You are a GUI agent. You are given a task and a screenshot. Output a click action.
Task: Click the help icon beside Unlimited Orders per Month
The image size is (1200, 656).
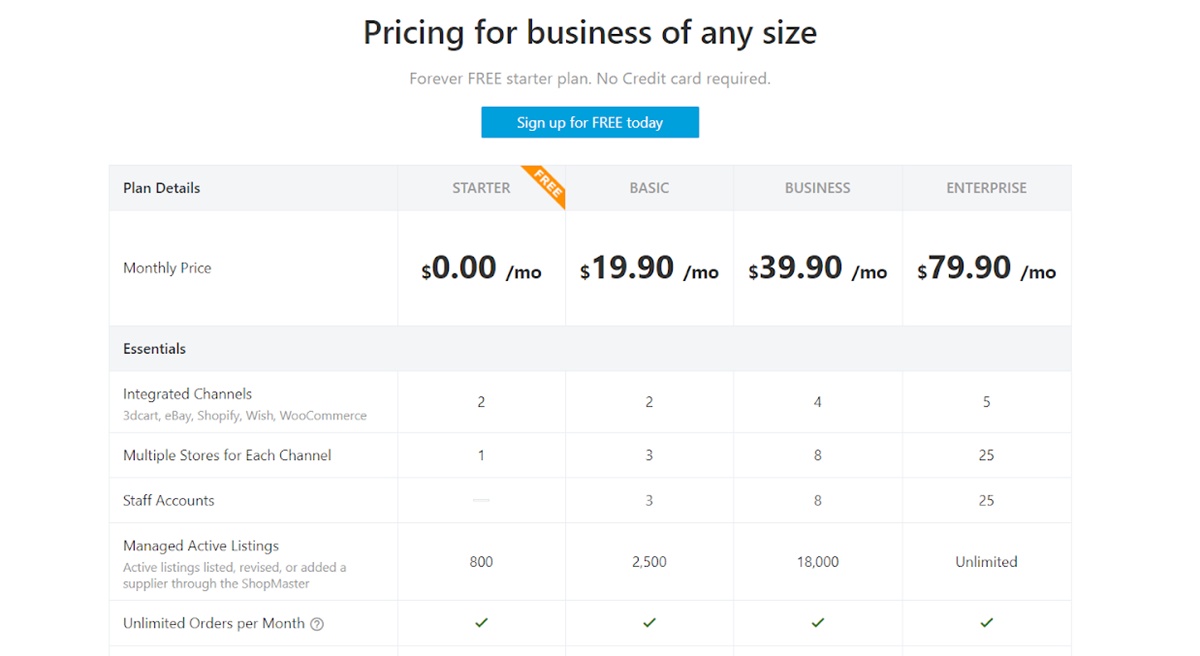pyautogui.click(x=317, y=624)
